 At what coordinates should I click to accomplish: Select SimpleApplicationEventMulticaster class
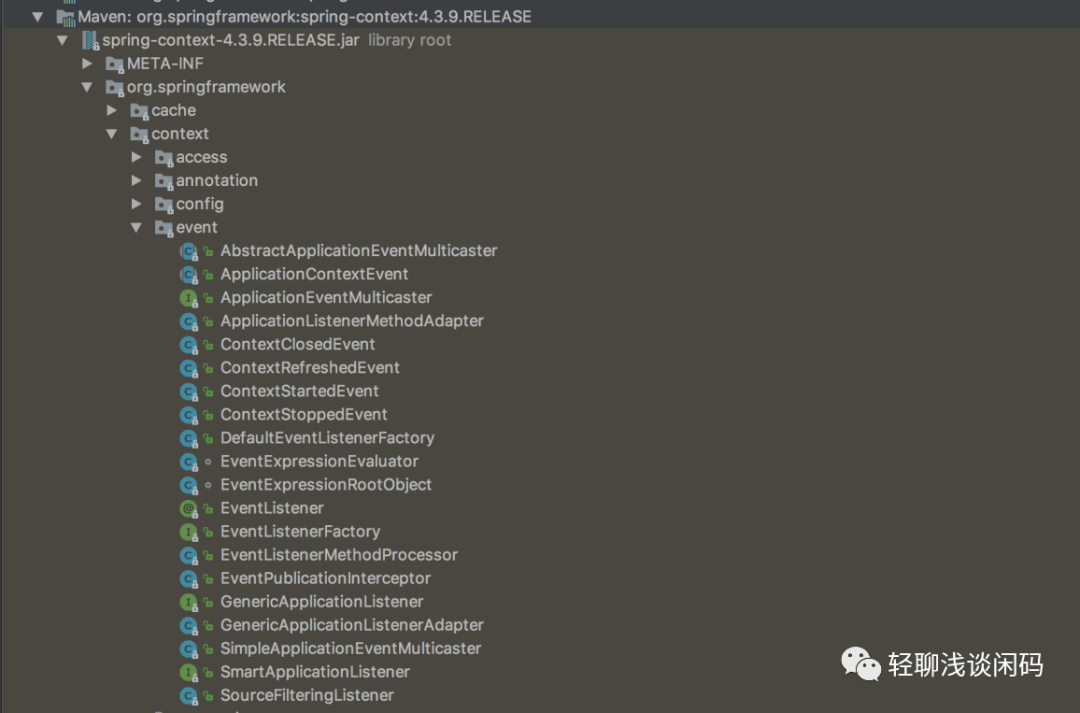351,649
